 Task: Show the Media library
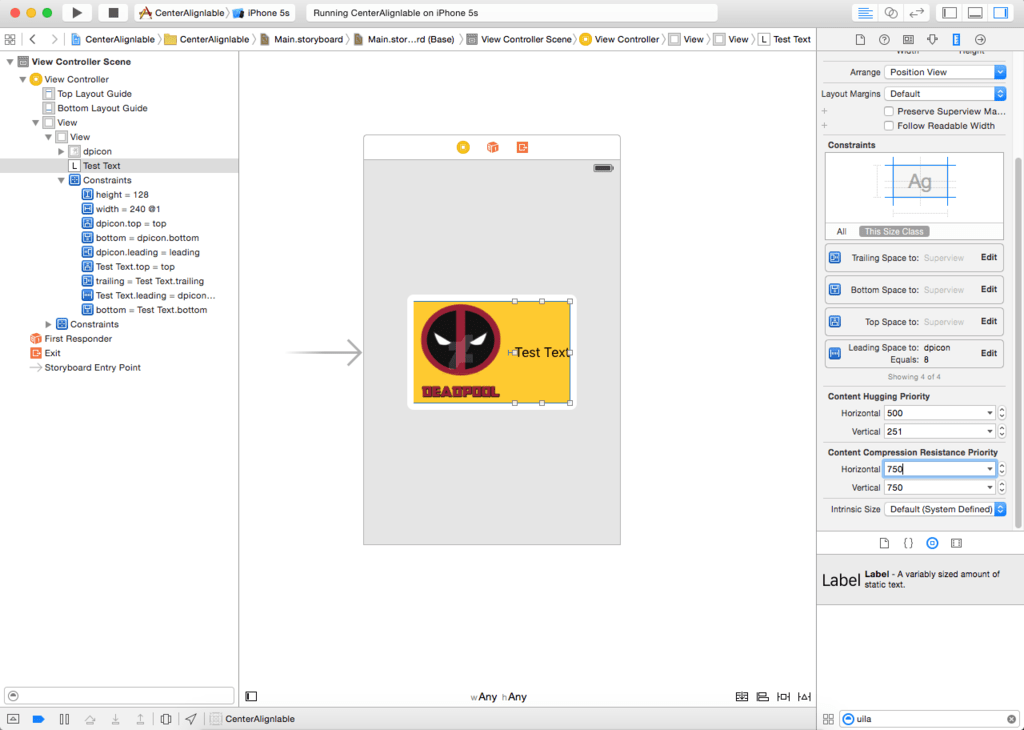pyautogui.click(x=957, y=543)
